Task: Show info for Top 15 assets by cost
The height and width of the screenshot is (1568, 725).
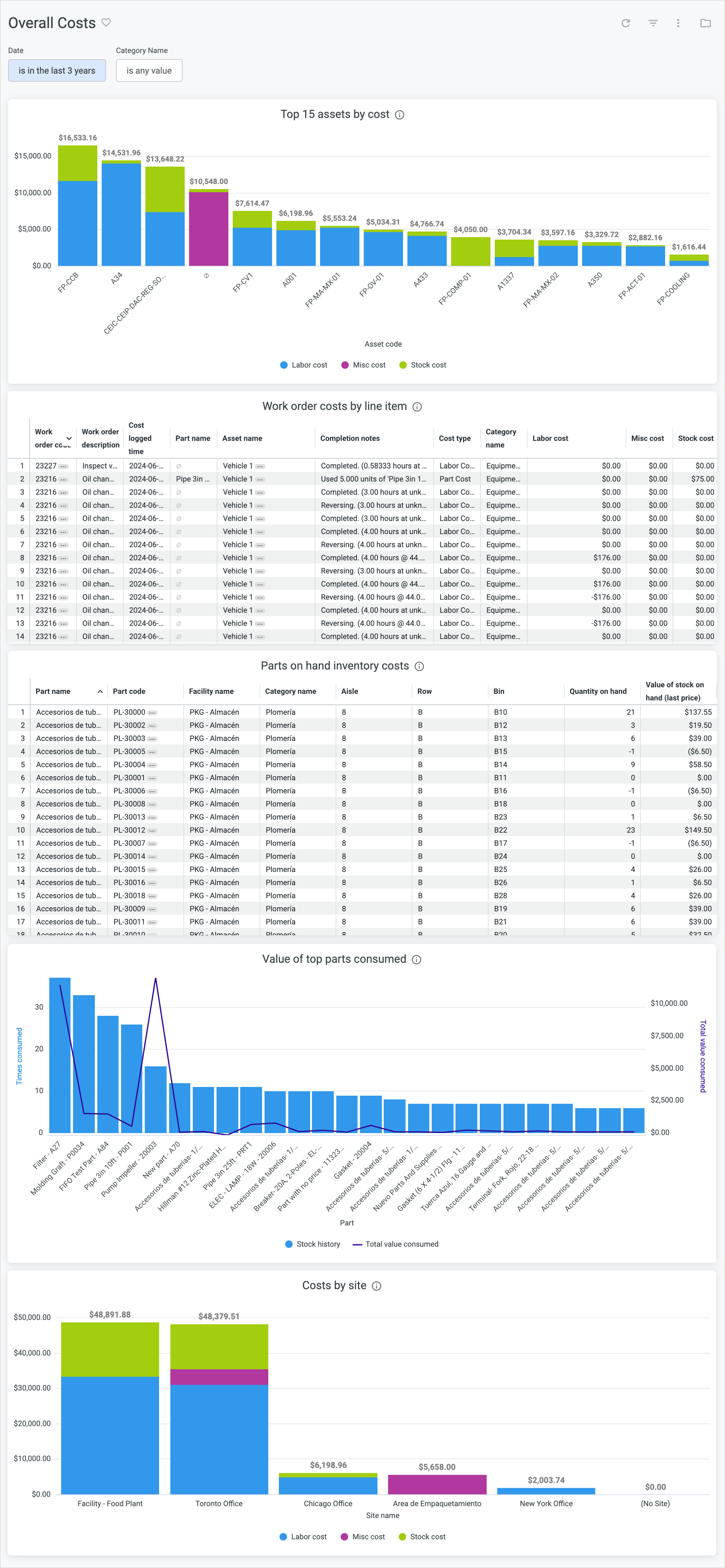Action: [x=400, y=115]
